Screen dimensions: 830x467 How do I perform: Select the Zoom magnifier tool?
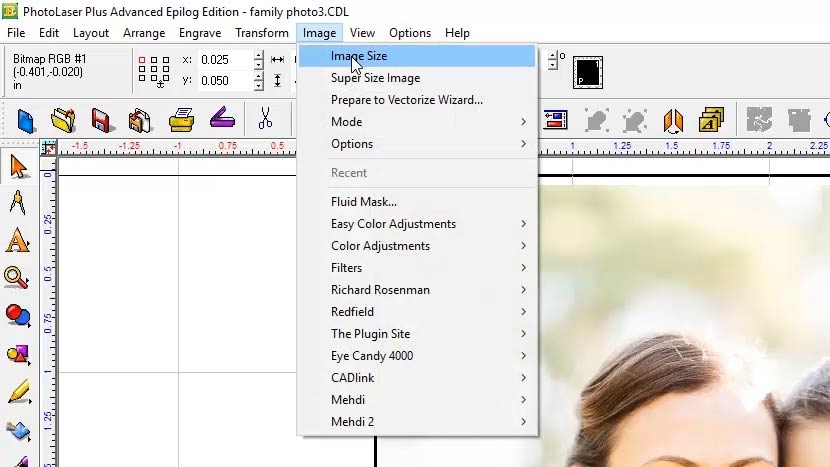point(17,278)
